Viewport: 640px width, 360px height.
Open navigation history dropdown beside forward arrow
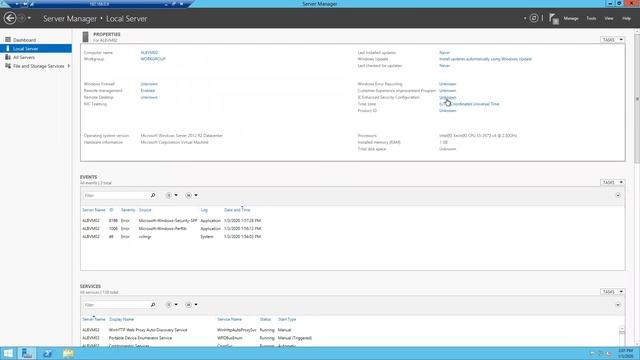(29, 18)
